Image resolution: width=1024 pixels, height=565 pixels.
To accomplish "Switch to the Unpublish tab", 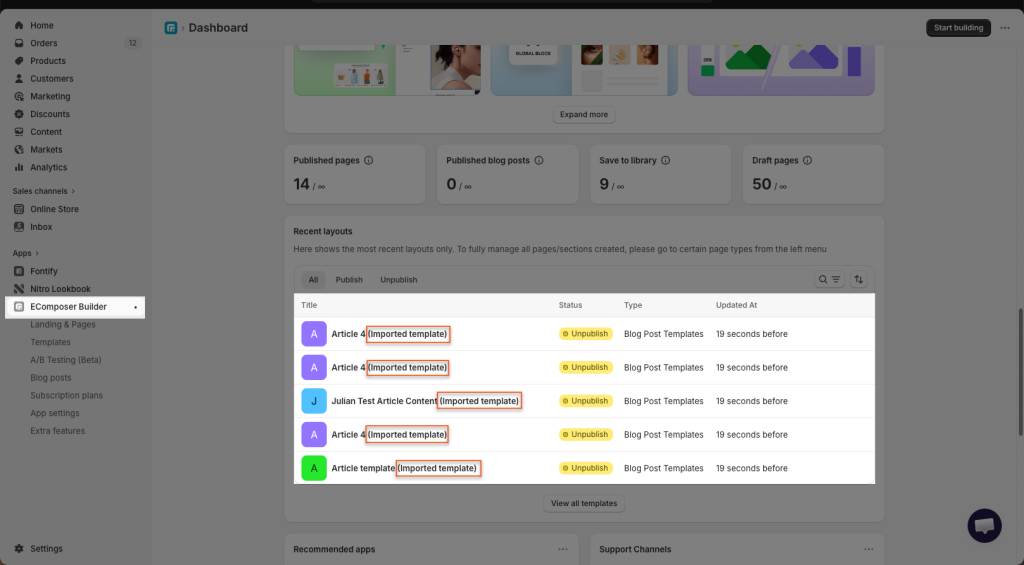I will point(398,280).
